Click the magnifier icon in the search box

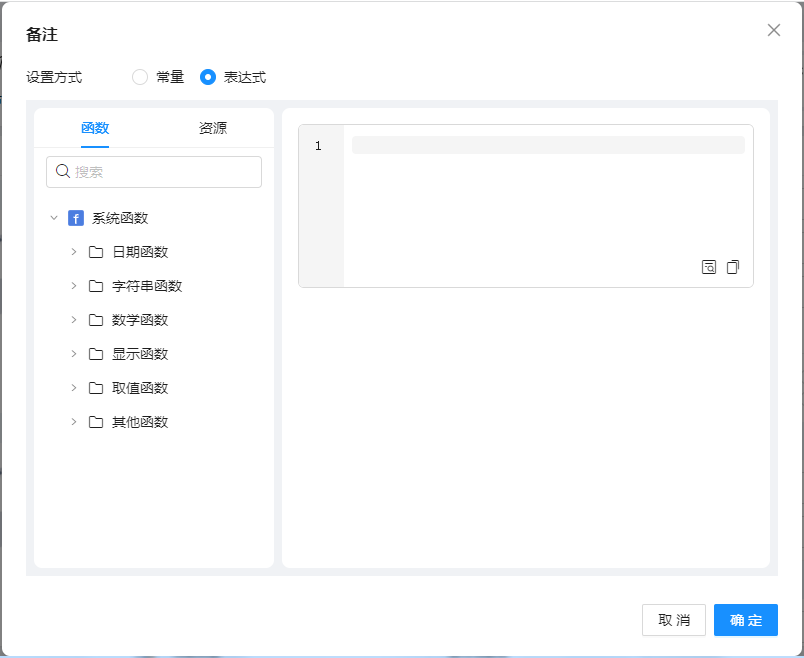coord(63,172)
